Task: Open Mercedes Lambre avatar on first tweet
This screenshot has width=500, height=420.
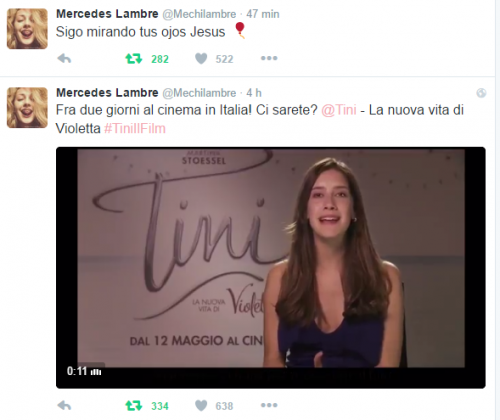Action: [27, 29]
